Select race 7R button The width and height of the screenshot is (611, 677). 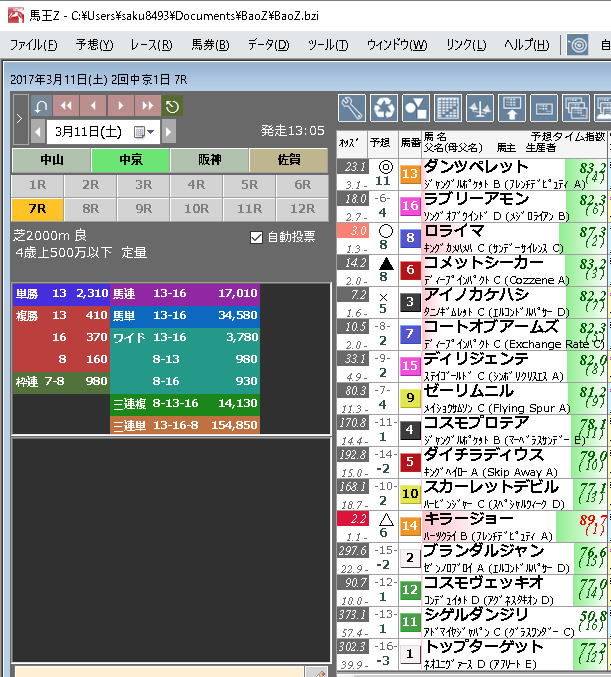click(38, 209)
